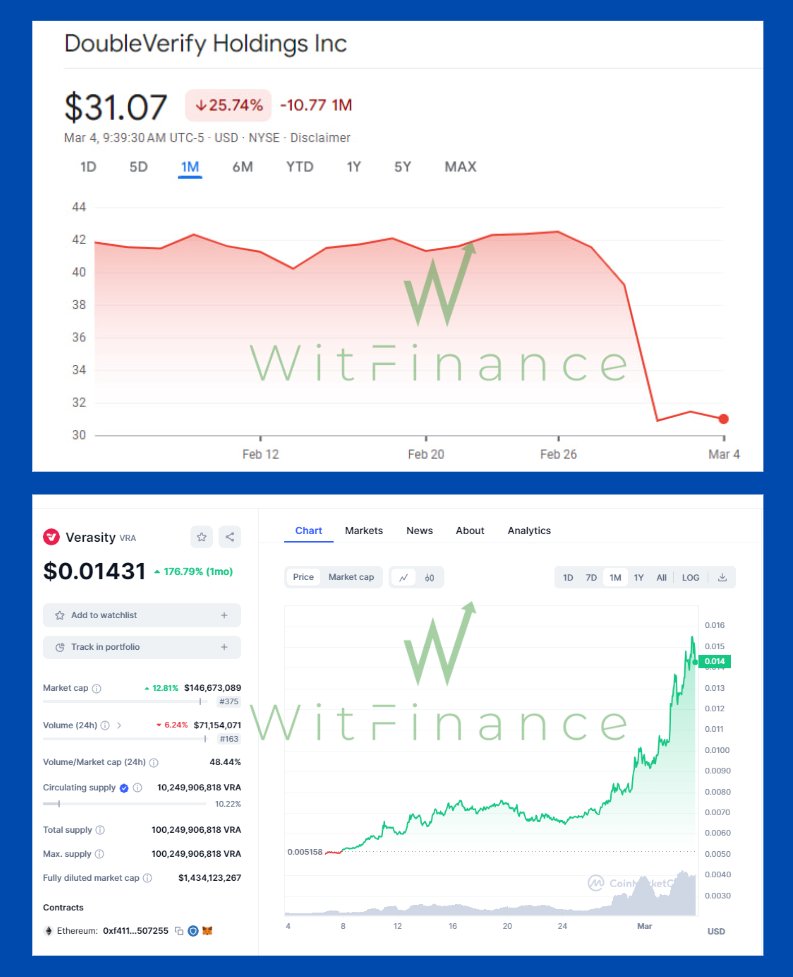793x977 pixels.
Task: Click the 0.005158 starting price label
Action: 305,852
